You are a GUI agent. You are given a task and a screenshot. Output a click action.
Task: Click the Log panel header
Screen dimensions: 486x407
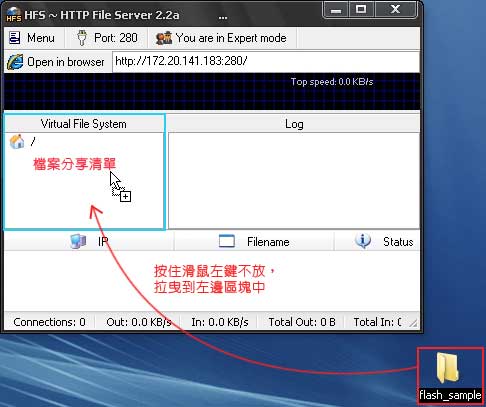point(294,124)
